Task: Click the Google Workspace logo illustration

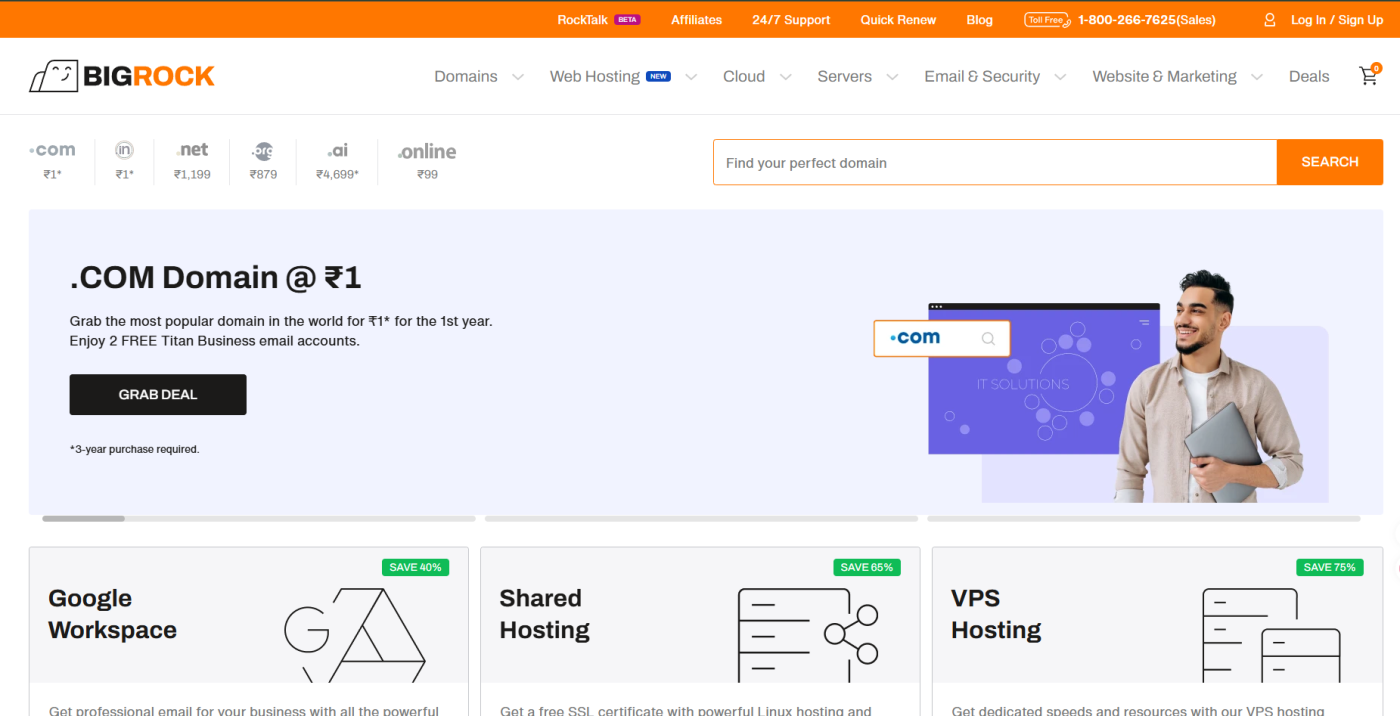Action: (x=355, y=634)
